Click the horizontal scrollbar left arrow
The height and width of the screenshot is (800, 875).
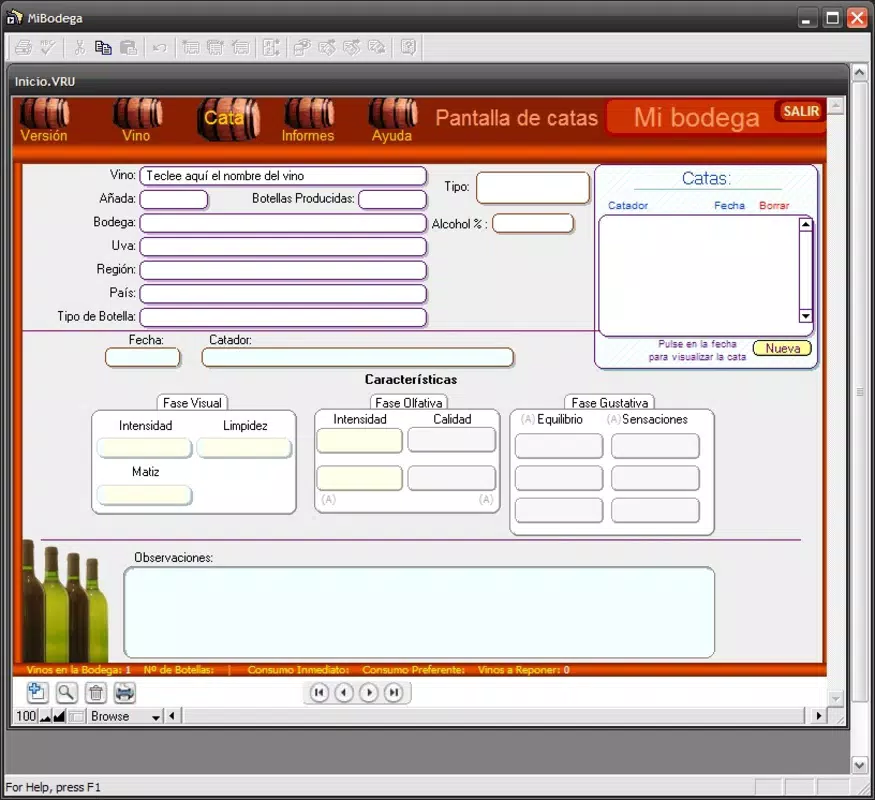(x=172, y=716)
